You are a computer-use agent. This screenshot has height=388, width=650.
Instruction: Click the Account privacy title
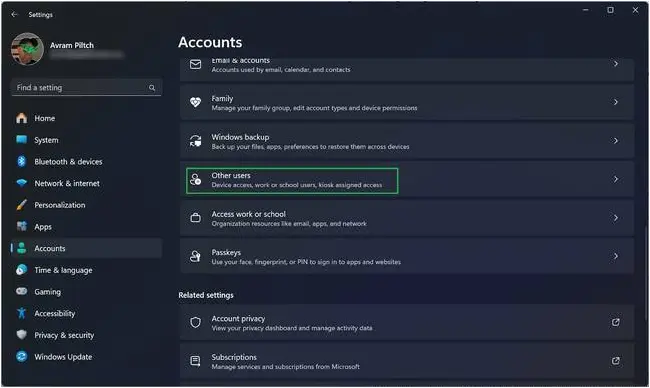[238, 318]
